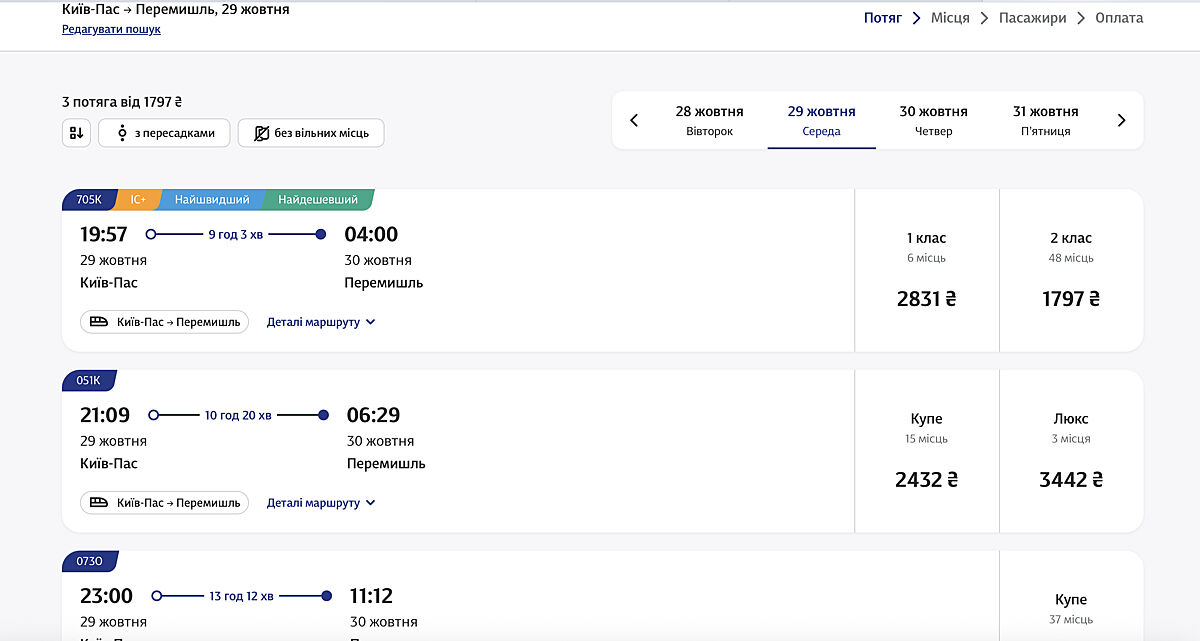The image size is (1200, 641).
Task: Toggle the 'з пересадками' filter
Action: [x=164, y=133]
